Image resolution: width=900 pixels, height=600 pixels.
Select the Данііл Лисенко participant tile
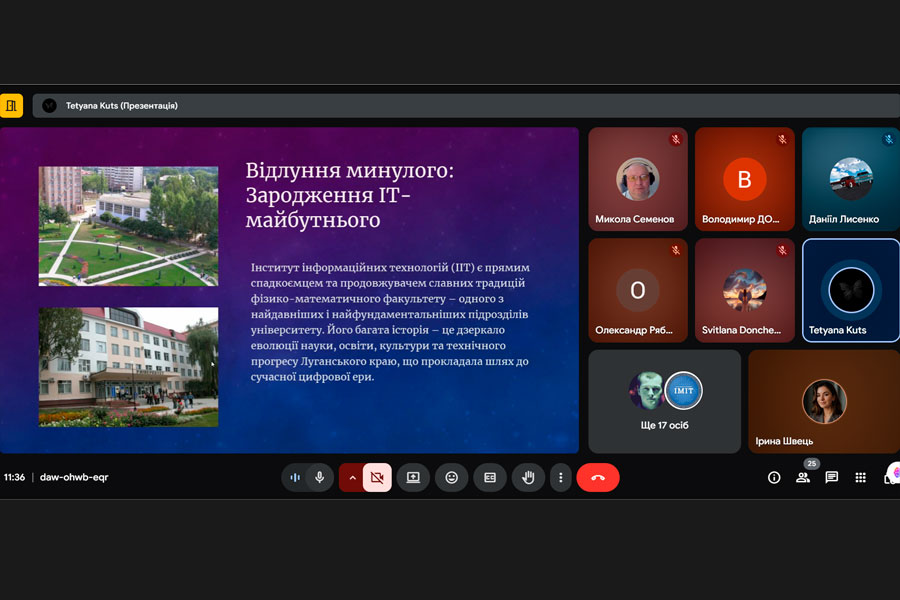tap(851, 179)
